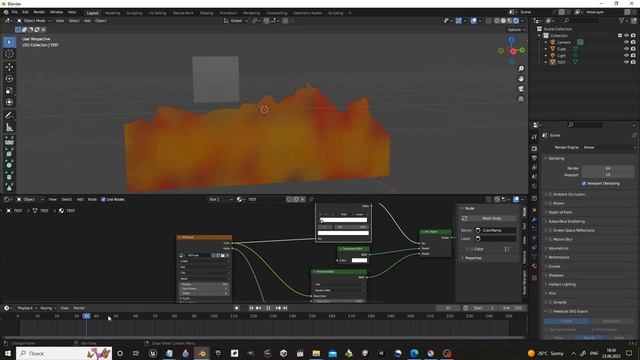Image resolution: width=640 pixels, height=360 pixels.
Task: Select the Move tool in viewport toolbar
Action: (x=9, y=67)
